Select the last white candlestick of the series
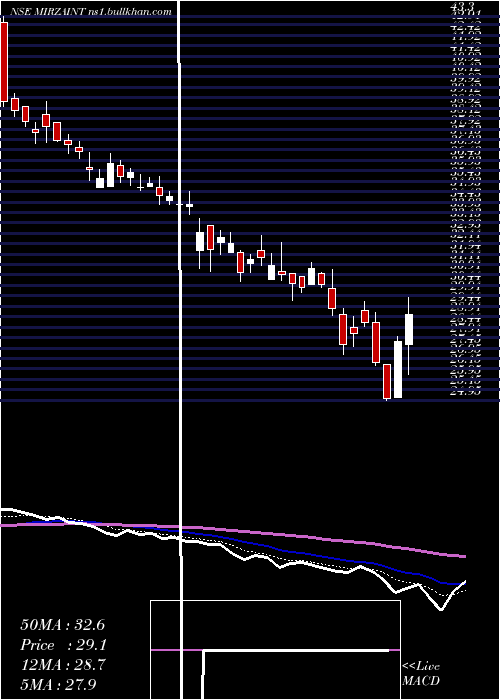 click(x=409, y=329)
